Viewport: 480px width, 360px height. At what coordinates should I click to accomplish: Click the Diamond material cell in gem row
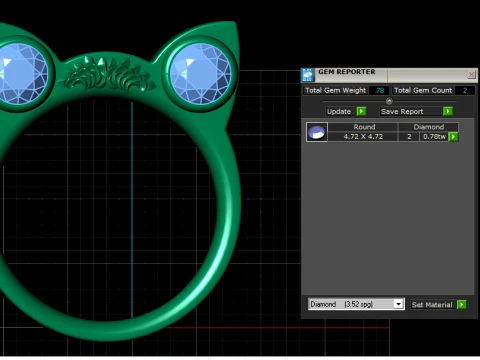pyautogui.click(x=428, y=127)
